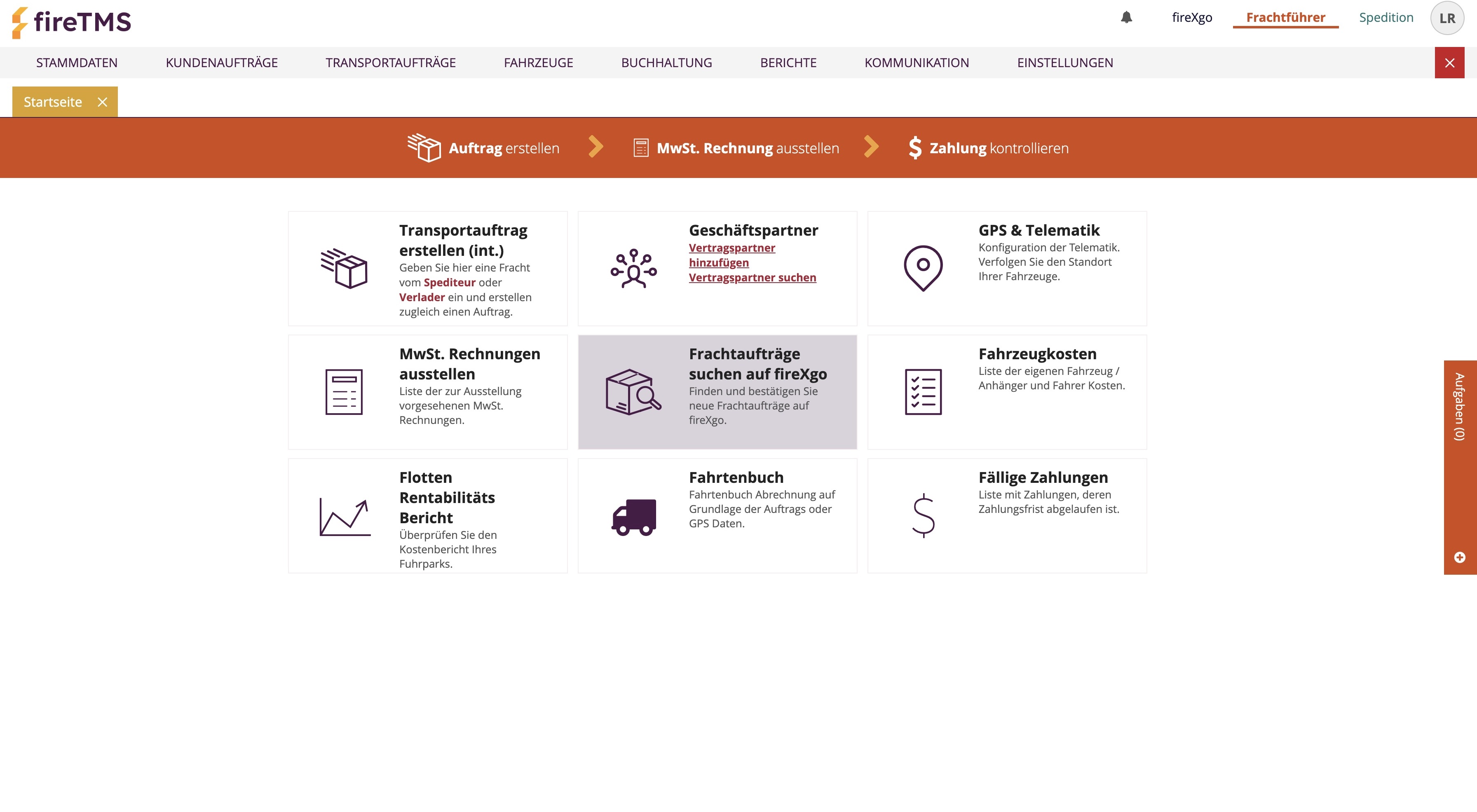This screenshot has height=812, width=1477.
Task: Click the Verlader link in Transportauftrag card
Action: pos(422,297)
